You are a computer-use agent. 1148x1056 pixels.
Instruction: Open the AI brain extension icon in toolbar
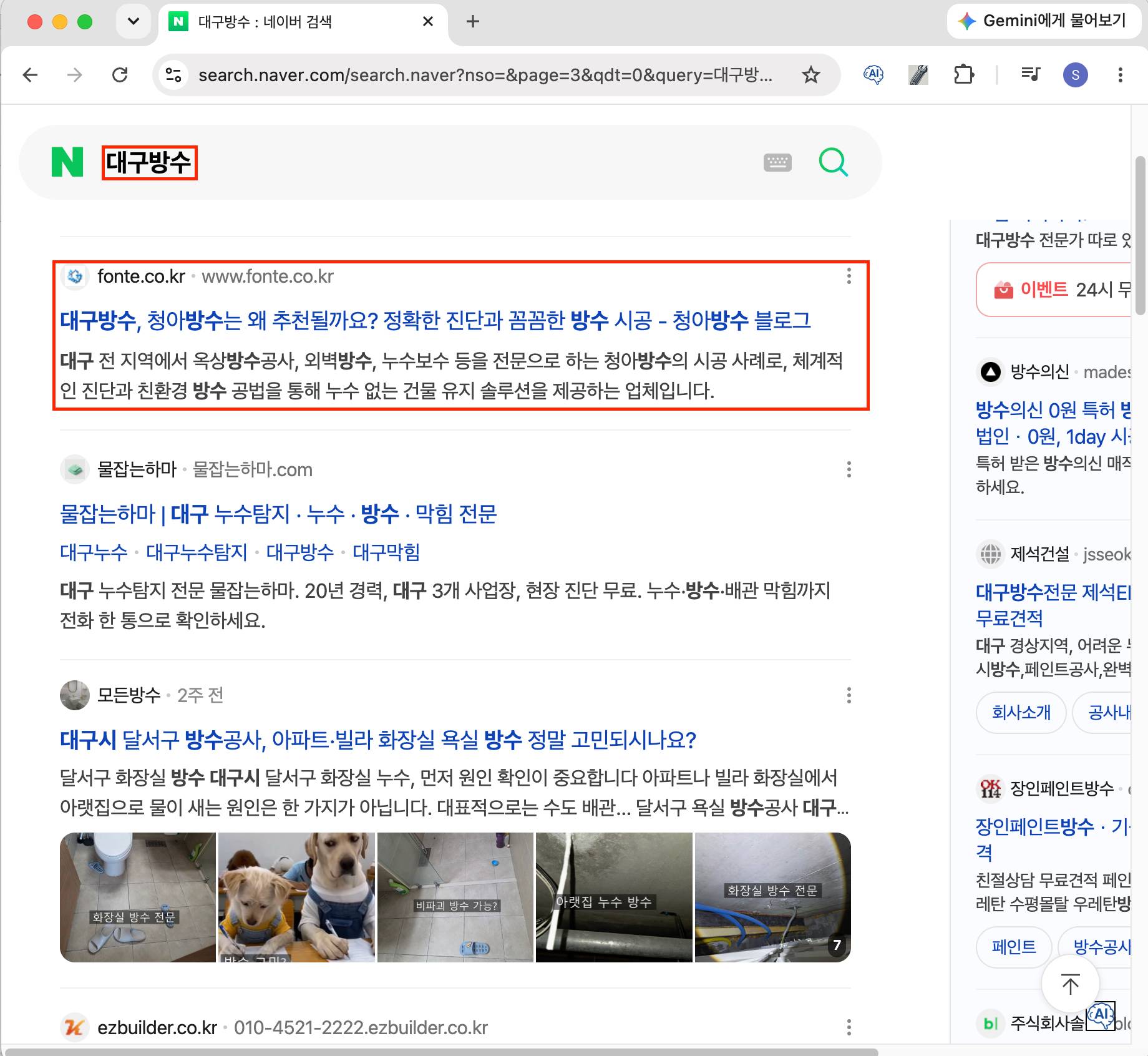(x=873, y=75)
